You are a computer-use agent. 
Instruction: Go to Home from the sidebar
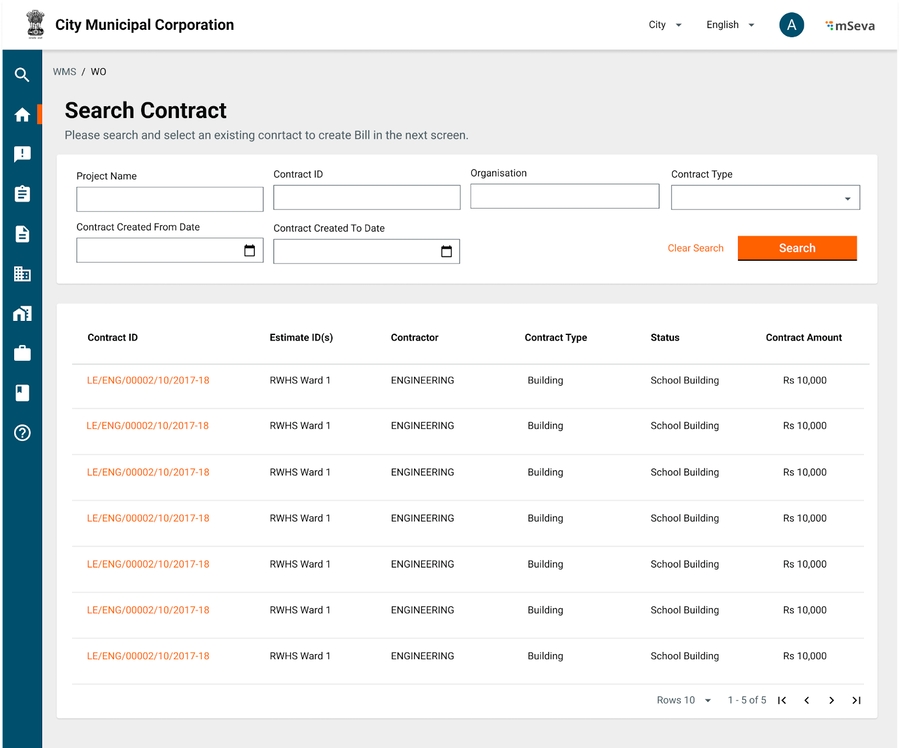click(x=22, y=115)
